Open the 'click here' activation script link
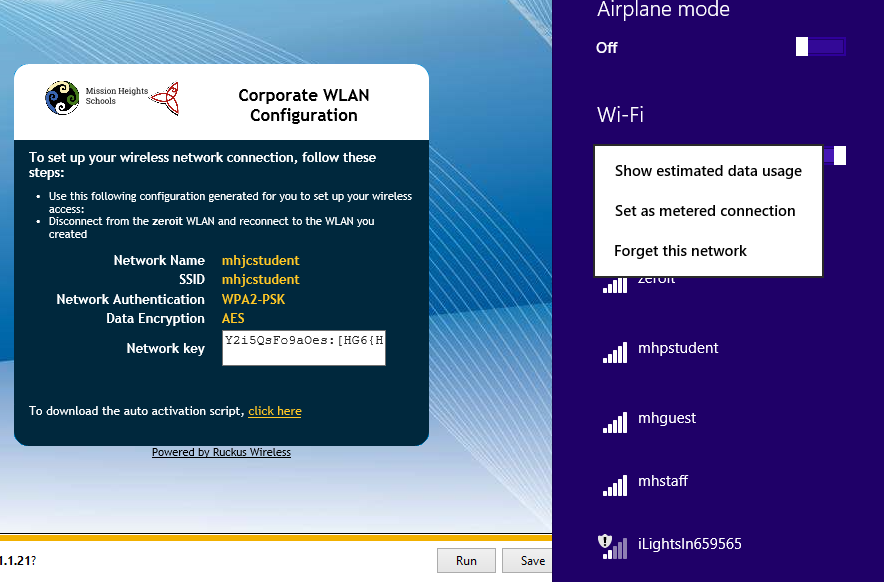This screenshot has width=884, height=582. click(x=275, y=411)
